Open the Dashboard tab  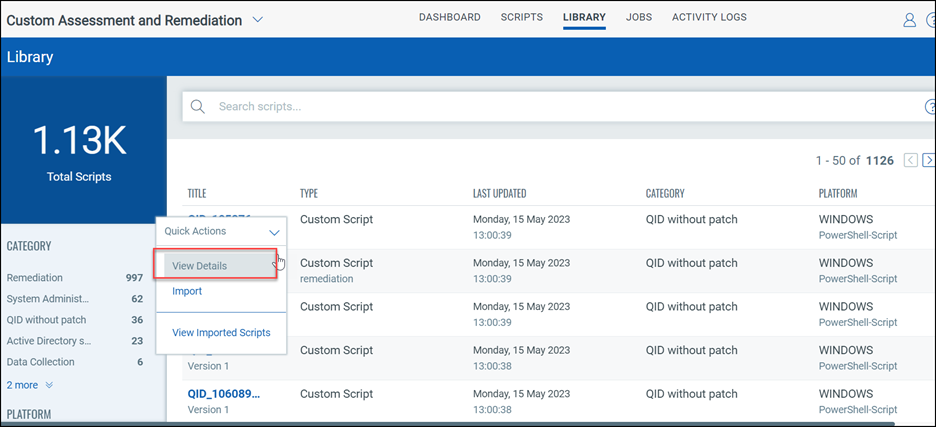449,17
